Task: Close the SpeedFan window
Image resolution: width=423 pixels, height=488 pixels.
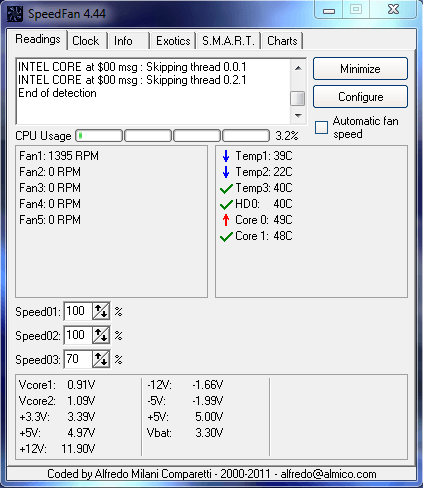Action: tap(393, 9)
